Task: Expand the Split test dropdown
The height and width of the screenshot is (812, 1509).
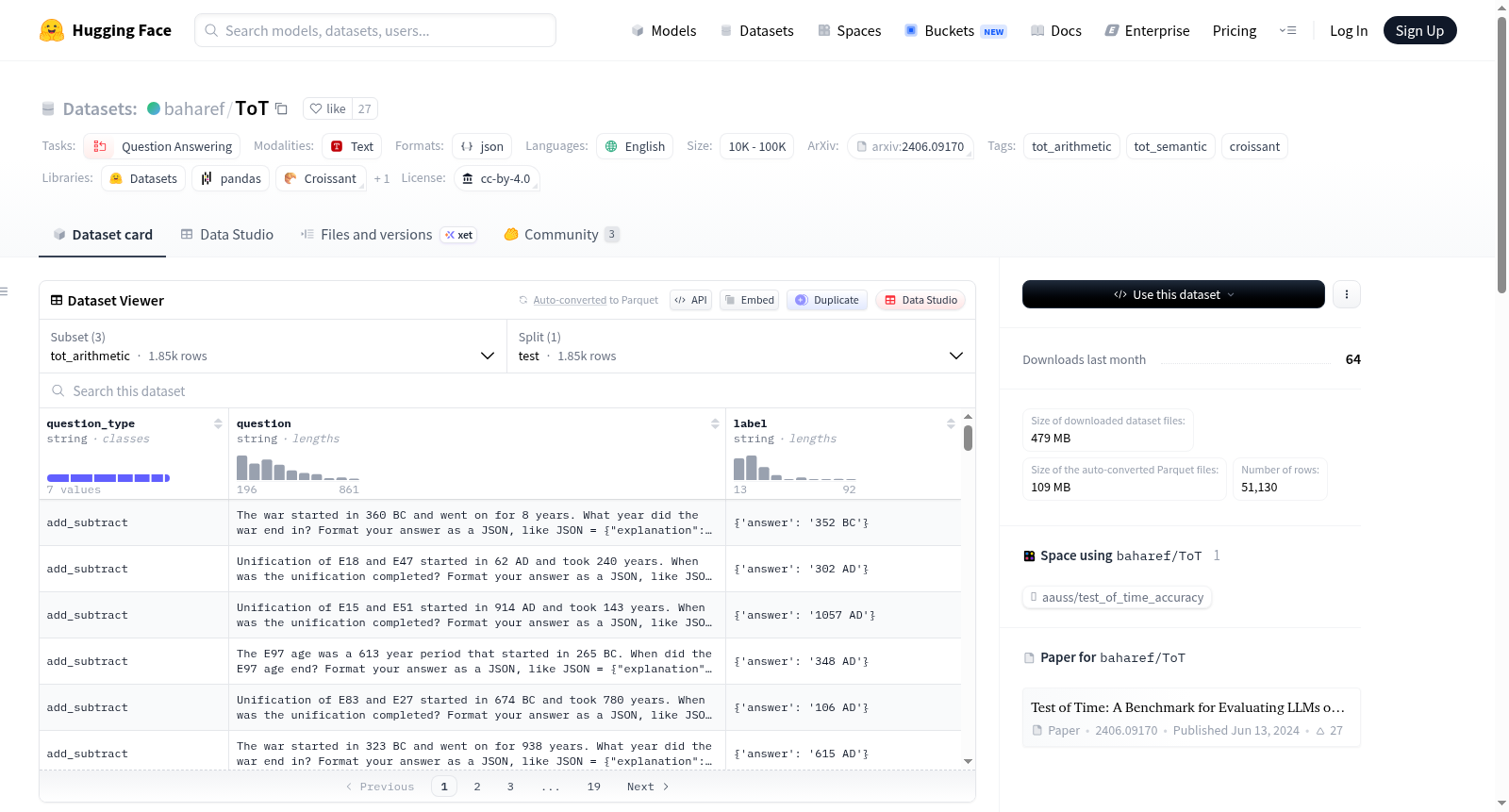Action: pos(741,347)
